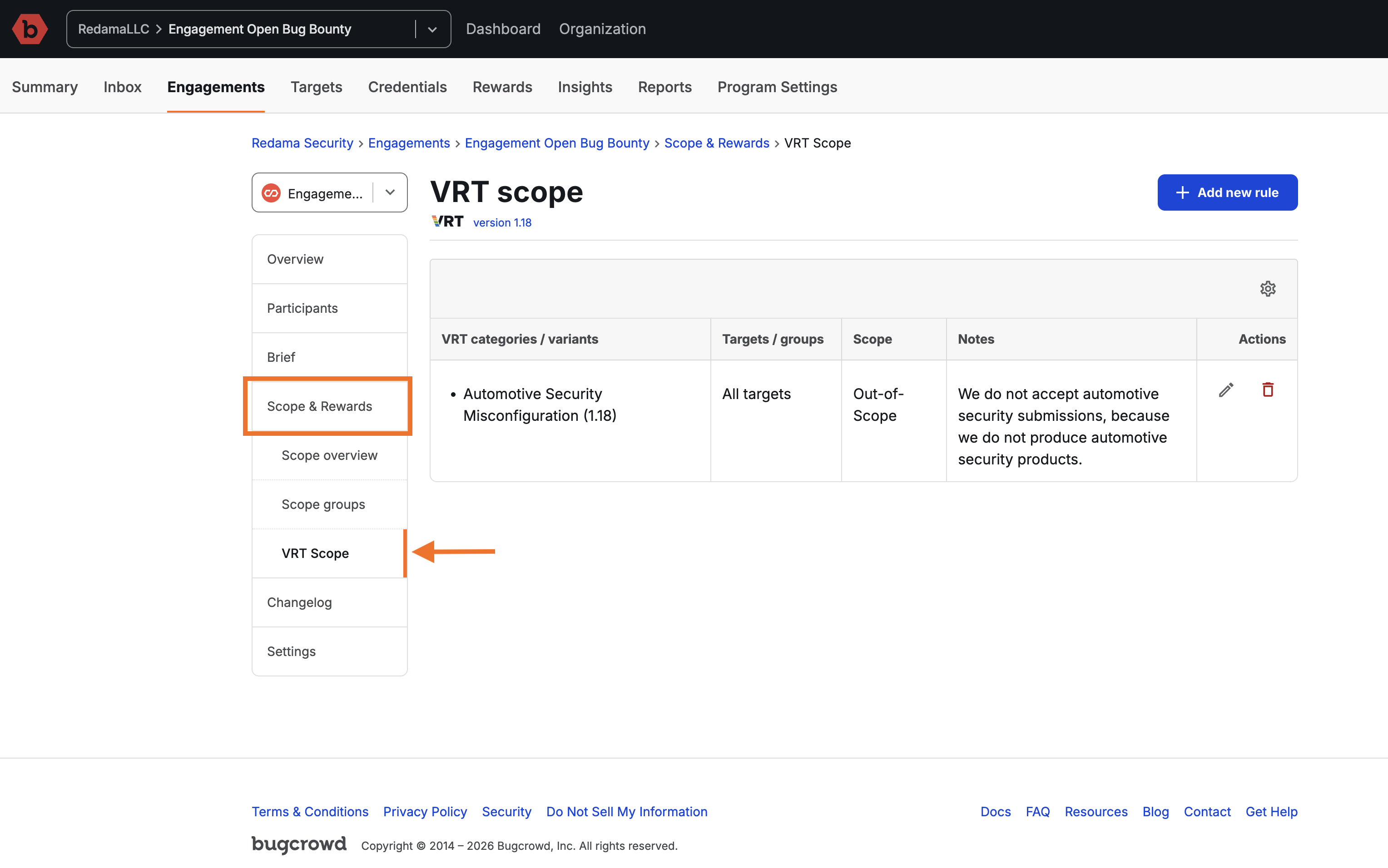
Task: Open Scope overview sub-item
Action: (x=330, y=455)
